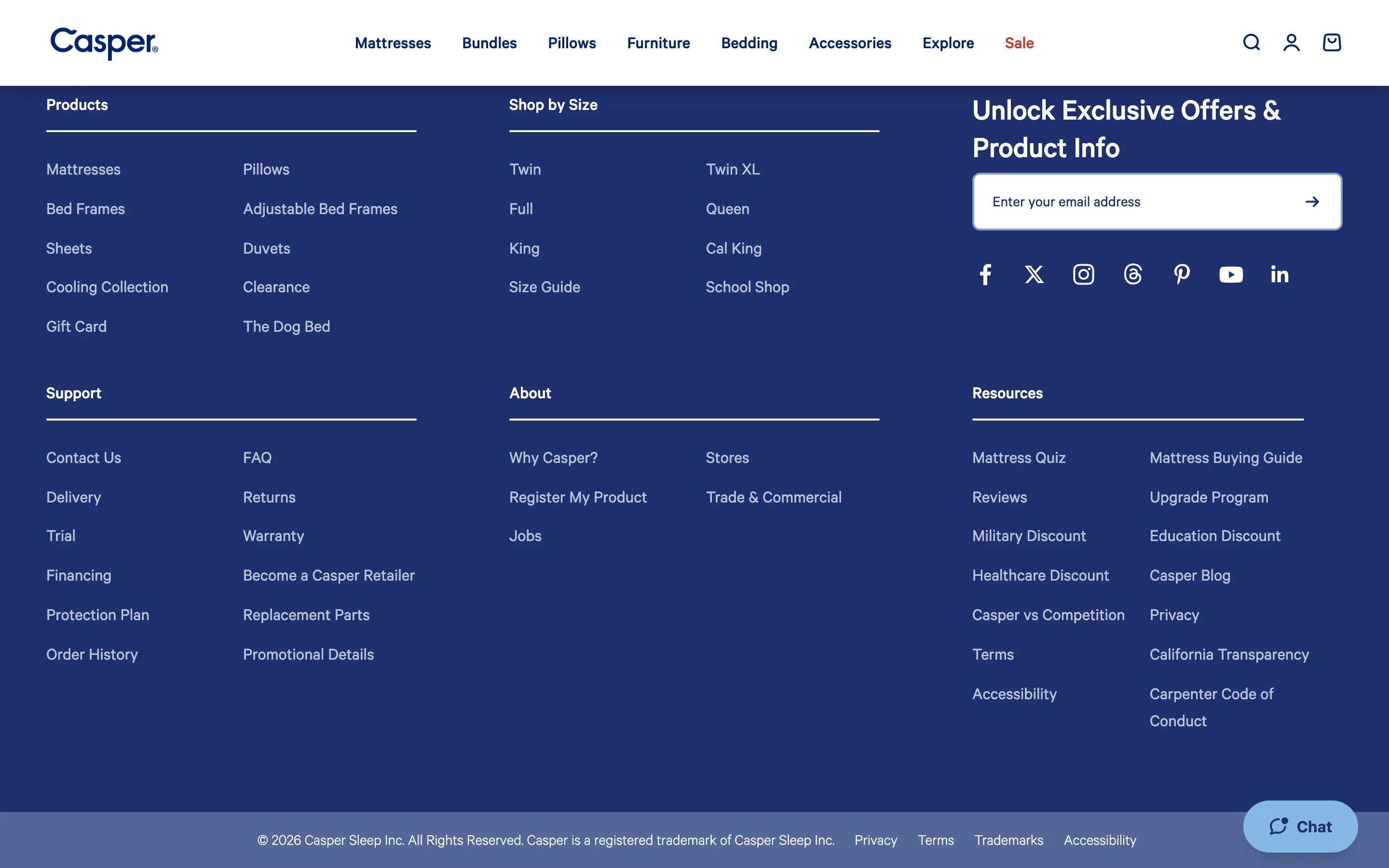Submit email with the arrow button
1389x868 pixels.
click(x=1312, y=202)
